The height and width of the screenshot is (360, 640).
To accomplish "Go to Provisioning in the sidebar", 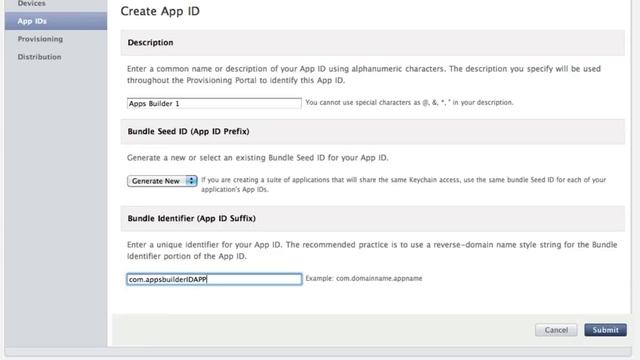I will tap(40, 39).
